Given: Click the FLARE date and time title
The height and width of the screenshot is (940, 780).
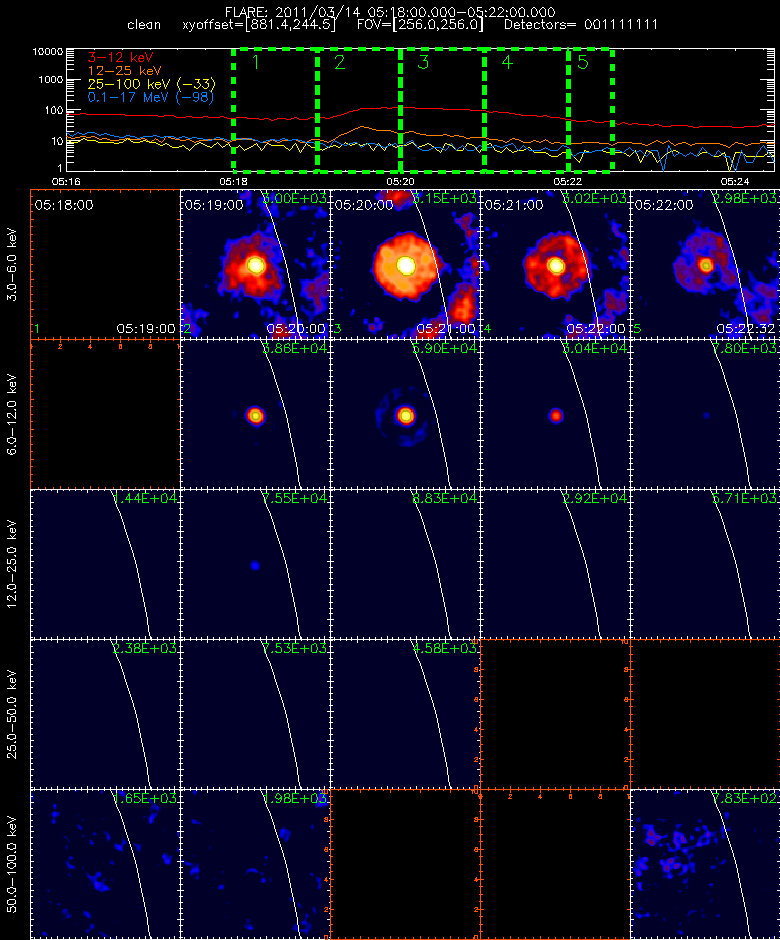Looking at the screenshot, I should [390, 12].
